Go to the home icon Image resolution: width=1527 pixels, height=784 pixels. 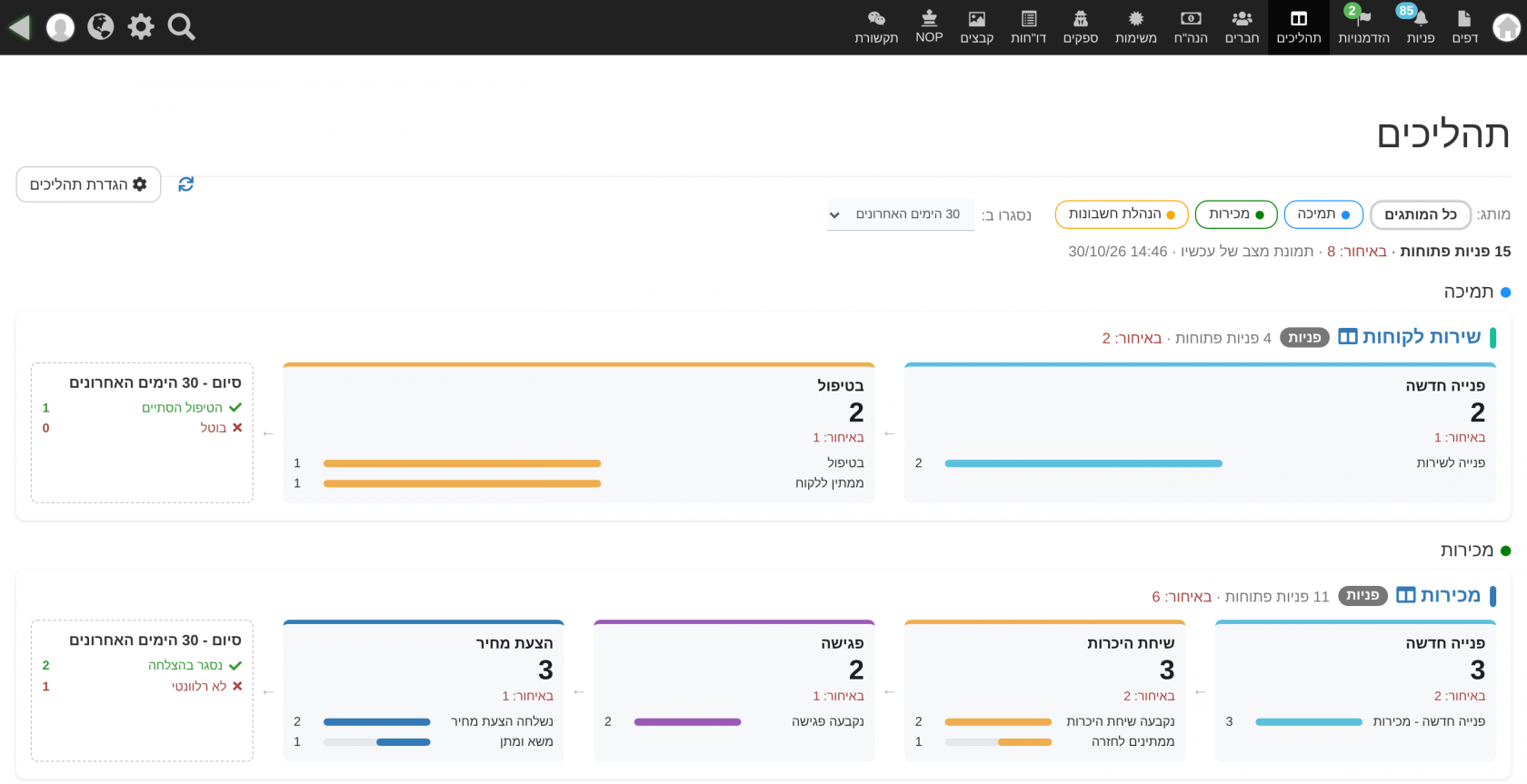pos(1506,28)
